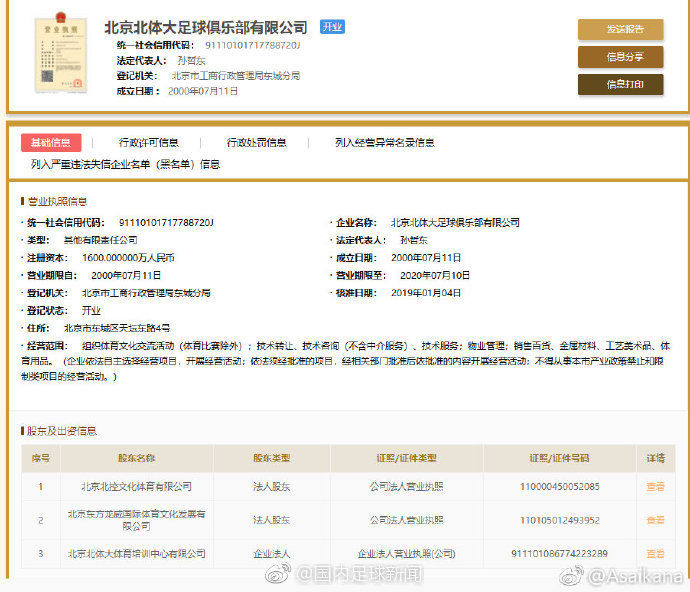Click the blue 开业 status badge
Screen dimensions: 690x592
click(x=332, y=27)
